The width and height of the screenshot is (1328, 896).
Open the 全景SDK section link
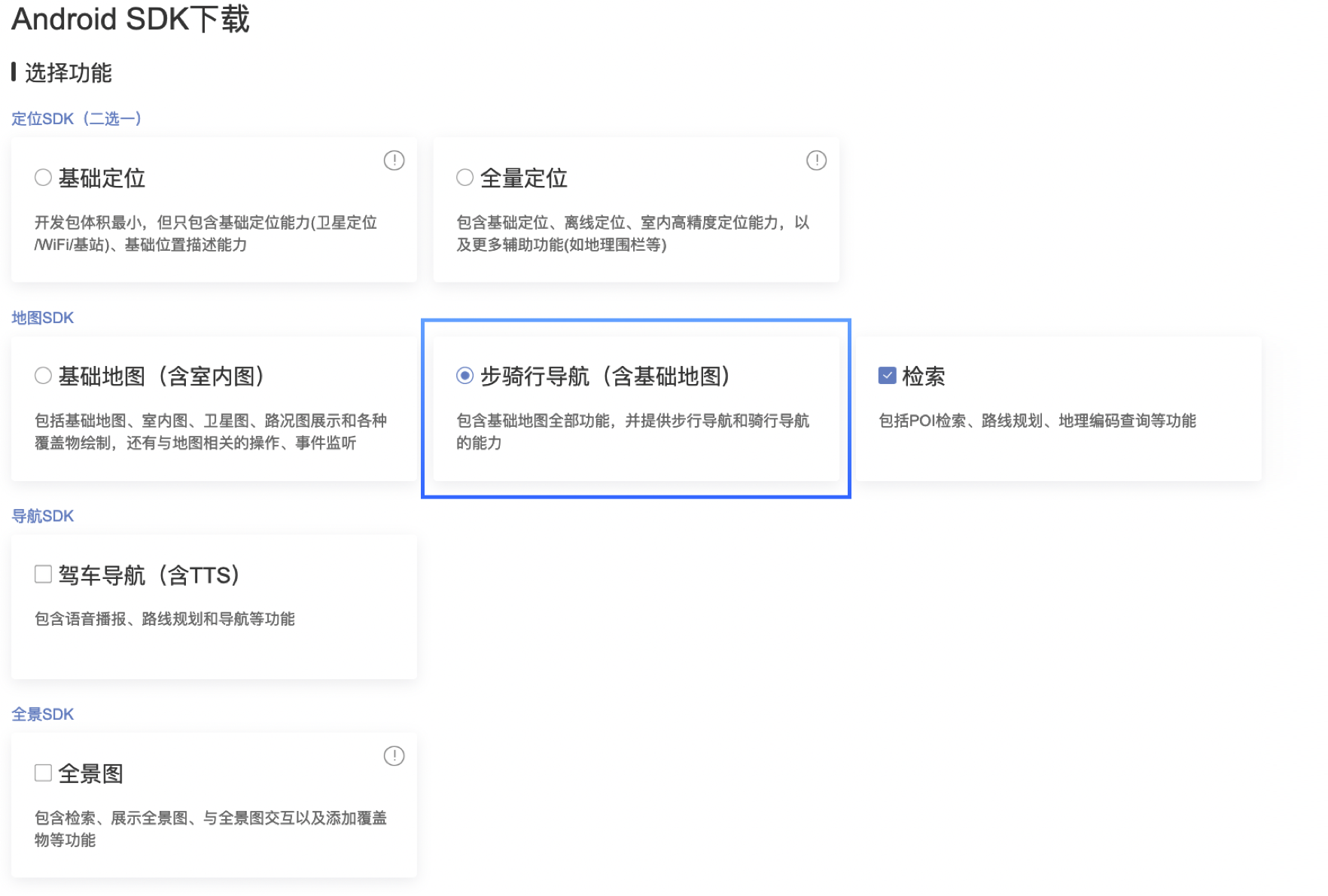click(x=43, y=715)
